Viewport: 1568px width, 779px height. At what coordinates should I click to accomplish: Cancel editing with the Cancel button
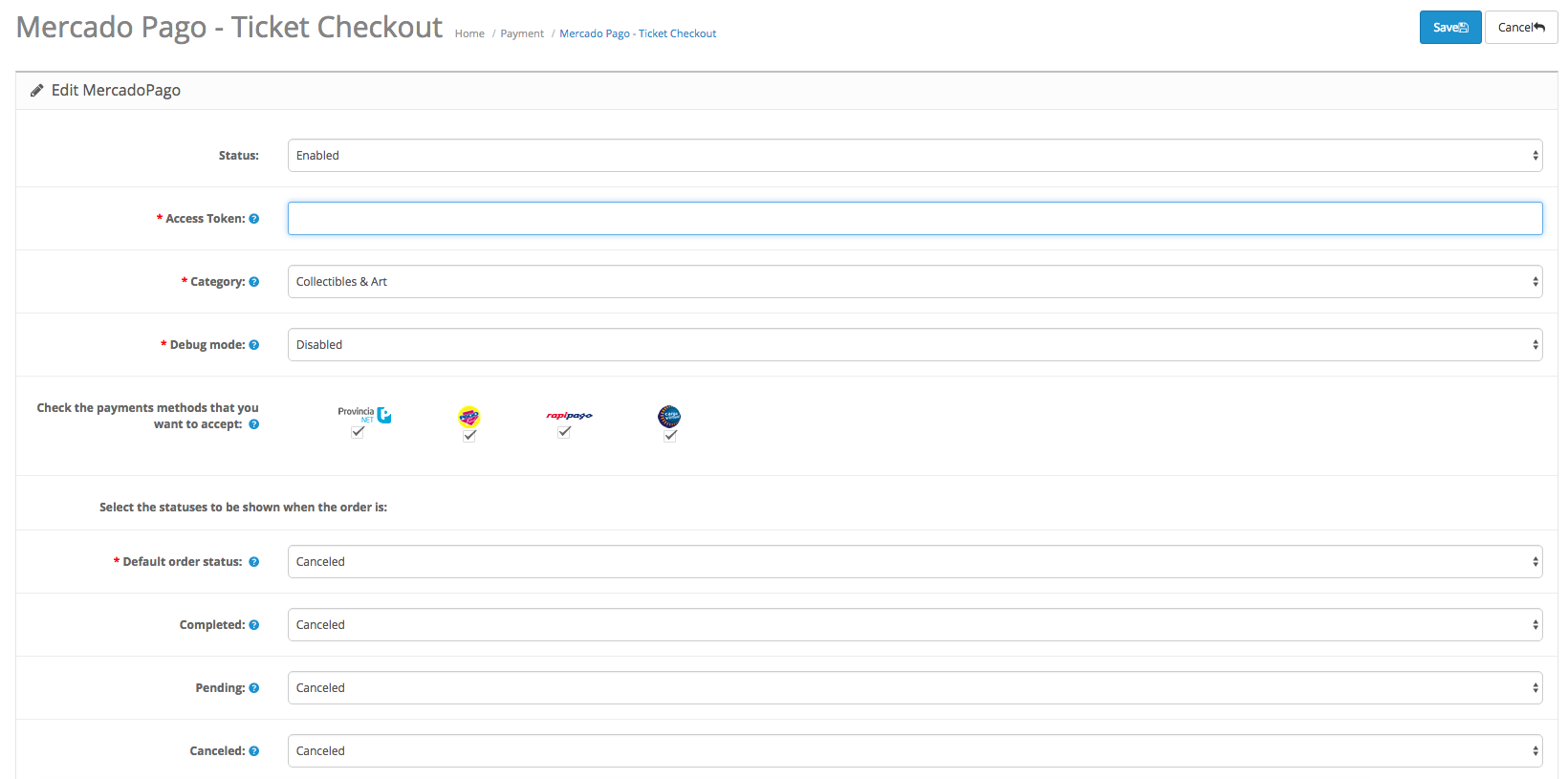point(1521,28)
